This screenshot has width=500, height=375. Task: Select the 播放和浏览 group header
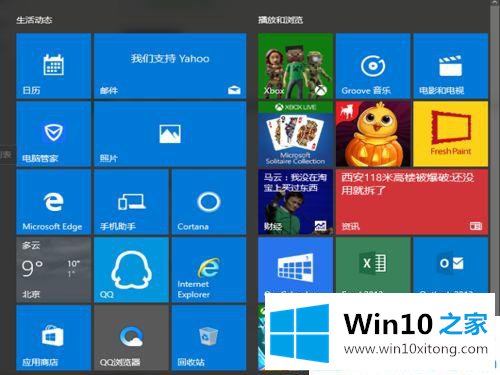pos(280,20)
